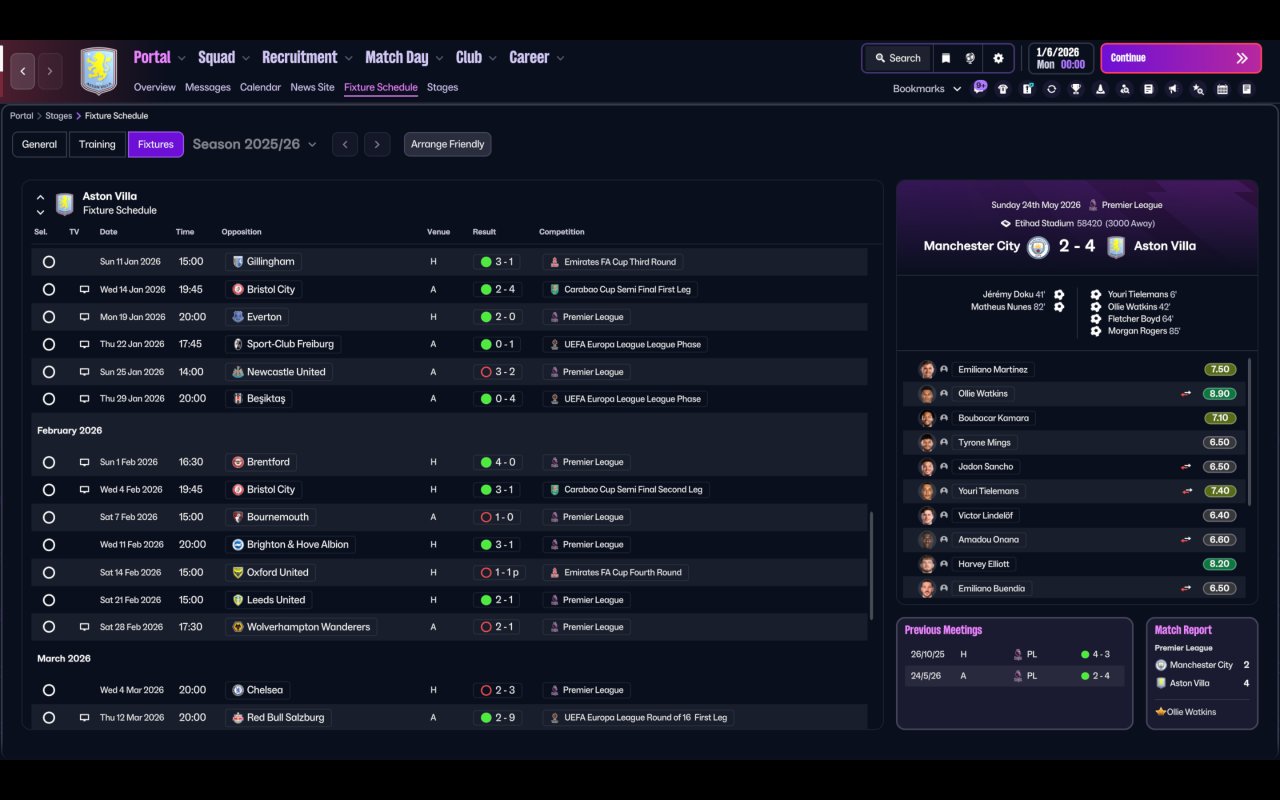The height and width of the screenshot is (800, 1280).
Task: Expand the Bookmarks dropdown chevron
Action: (957, 89)
